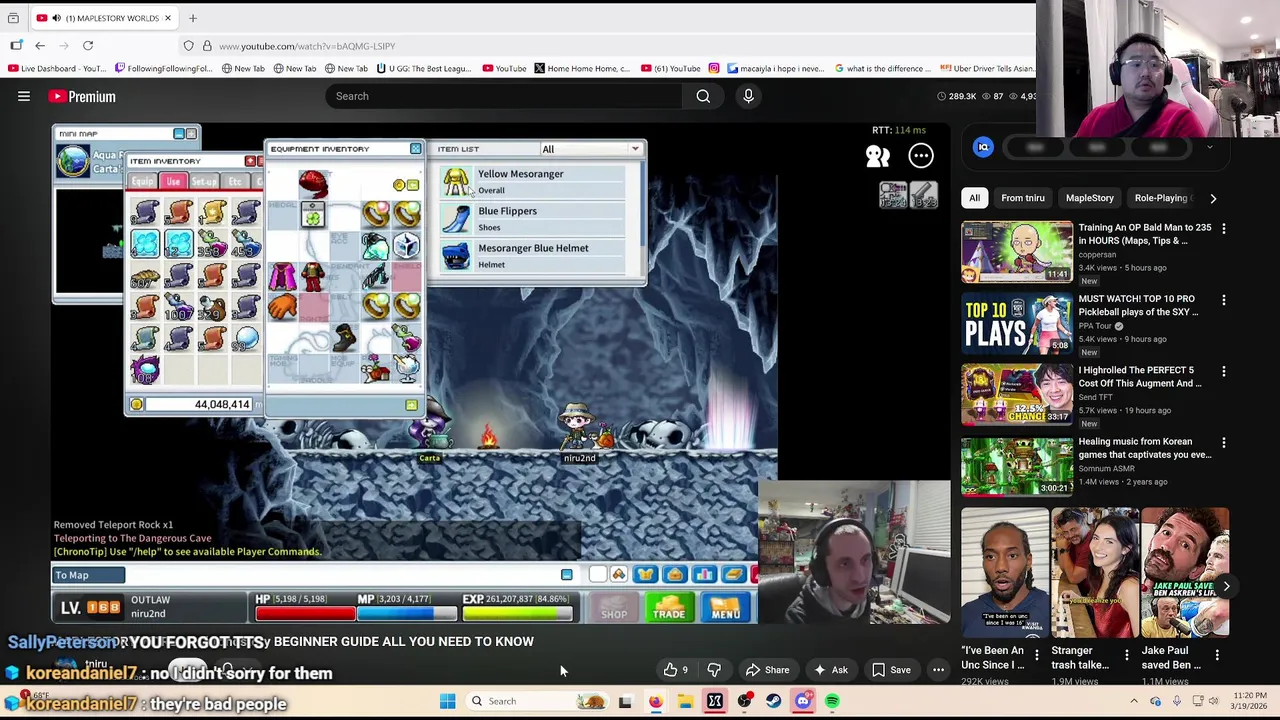Image resolution: width=1280 pixels, height=720 pixels.
Task: Toggle the chat window blue button
Action: point(566,575)
